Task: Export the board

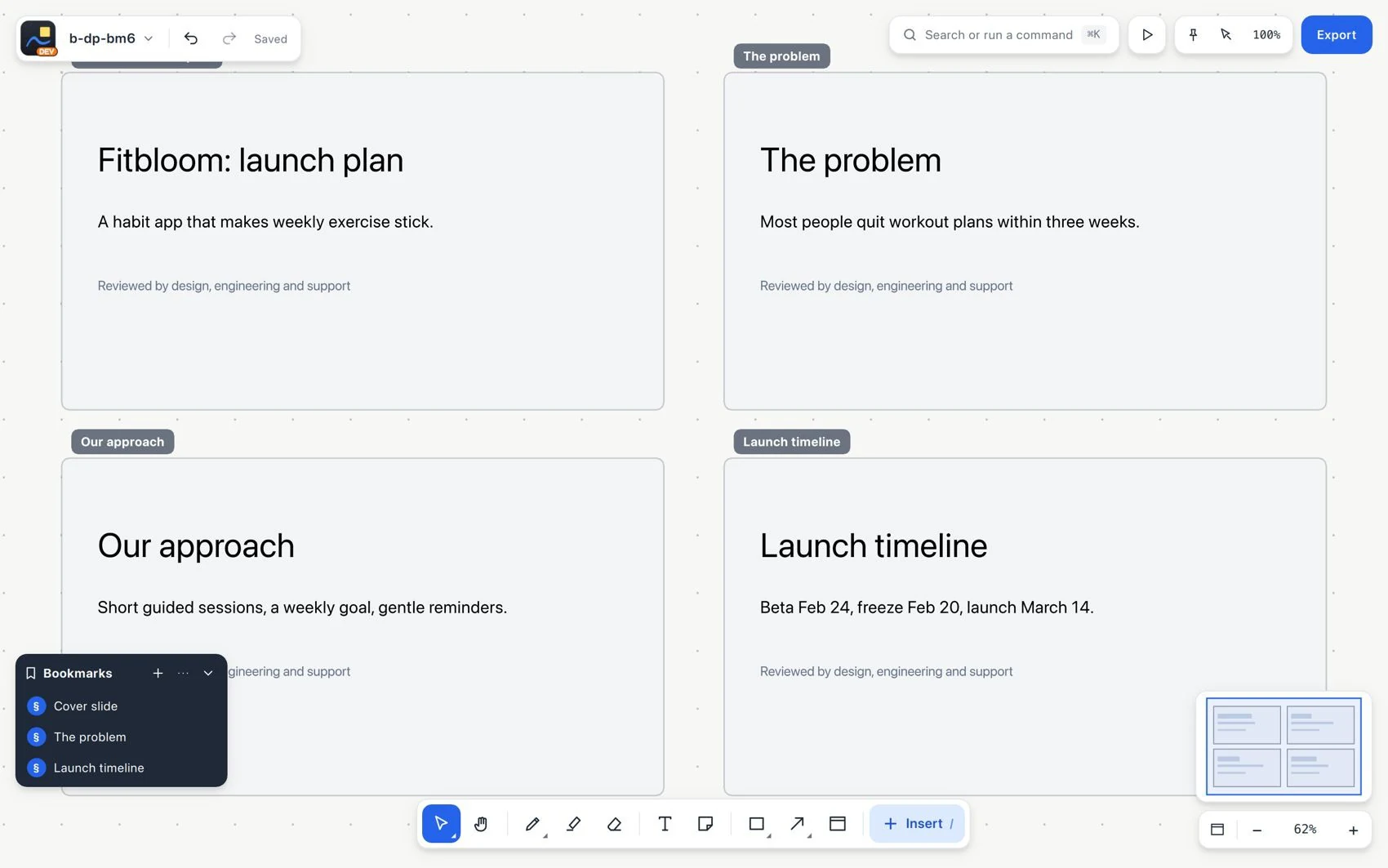Action: click(x=1336, y=35)
